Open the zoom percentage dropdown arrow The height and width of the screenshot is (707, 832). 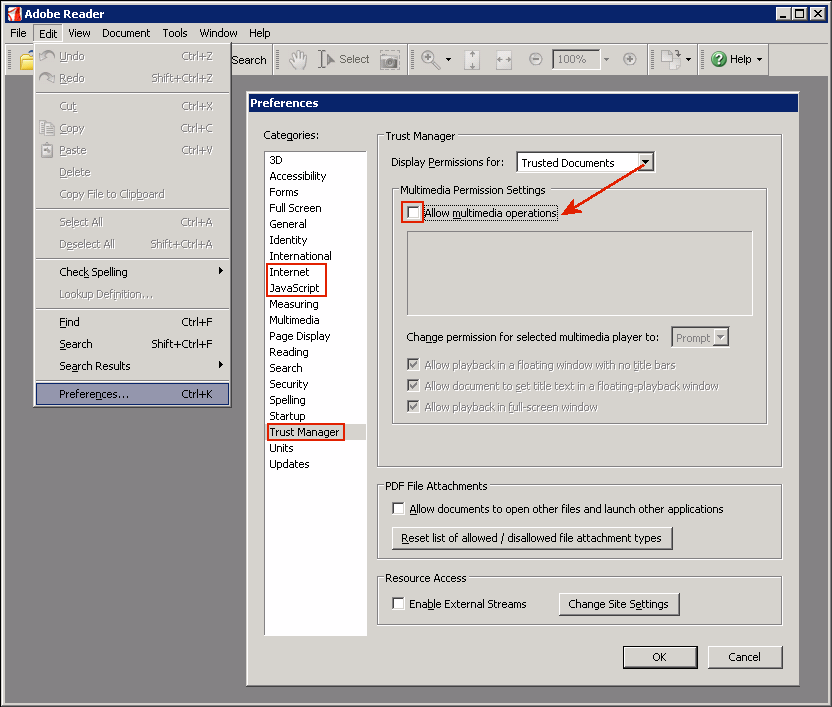[x=606, y=59]
